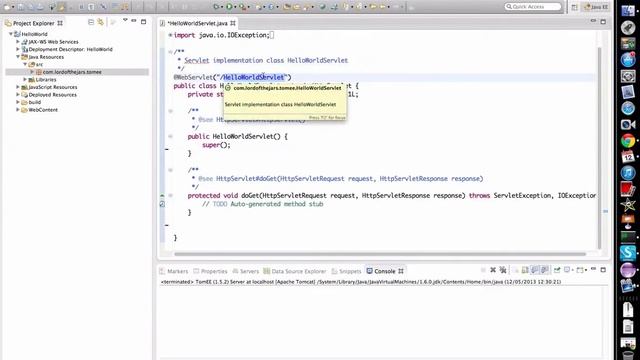Viewport: 640px width, 360px height.
Task: Open the Servers tab
Action: pos(245,271)
